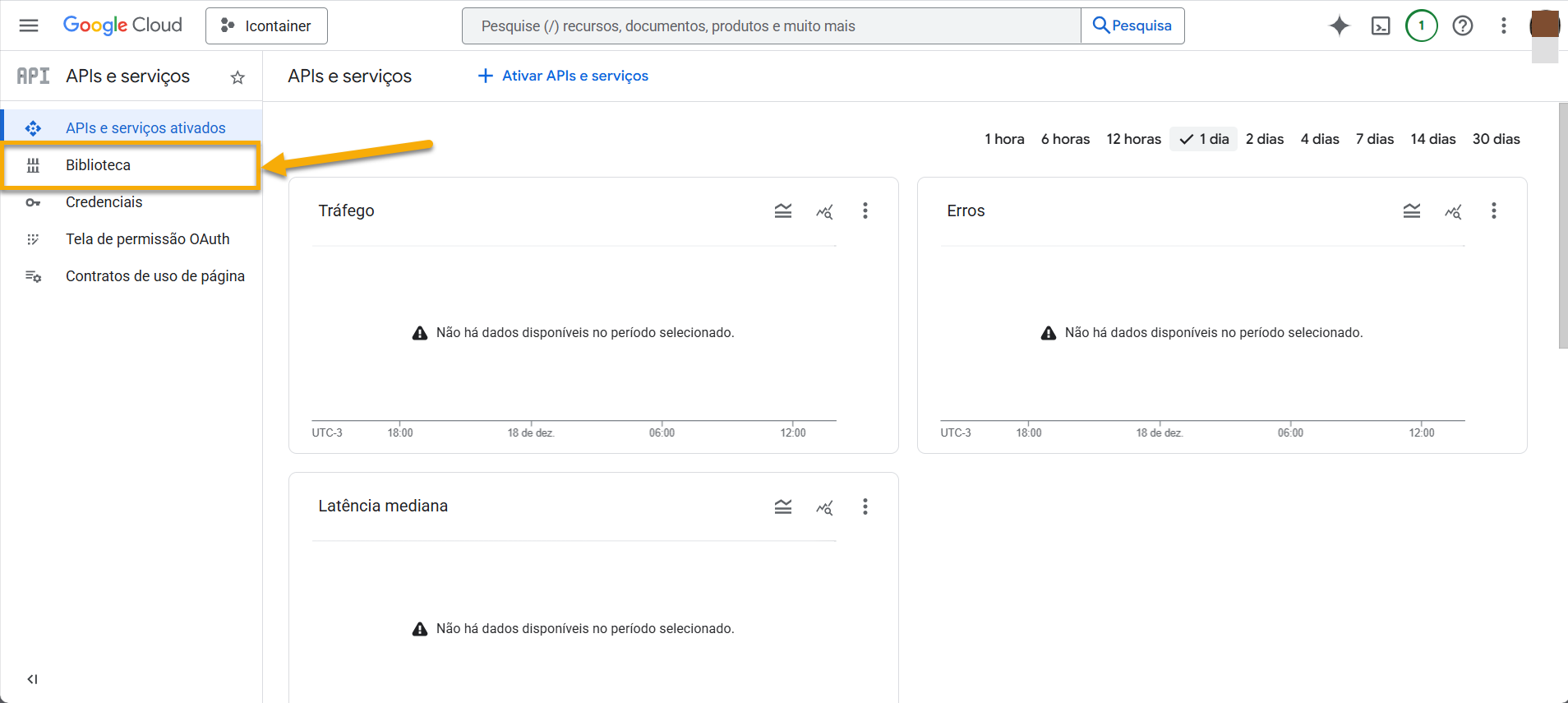Select the 30 dias time range
Viewport: 1568px width, 703px height.
tap(1497, 139)
